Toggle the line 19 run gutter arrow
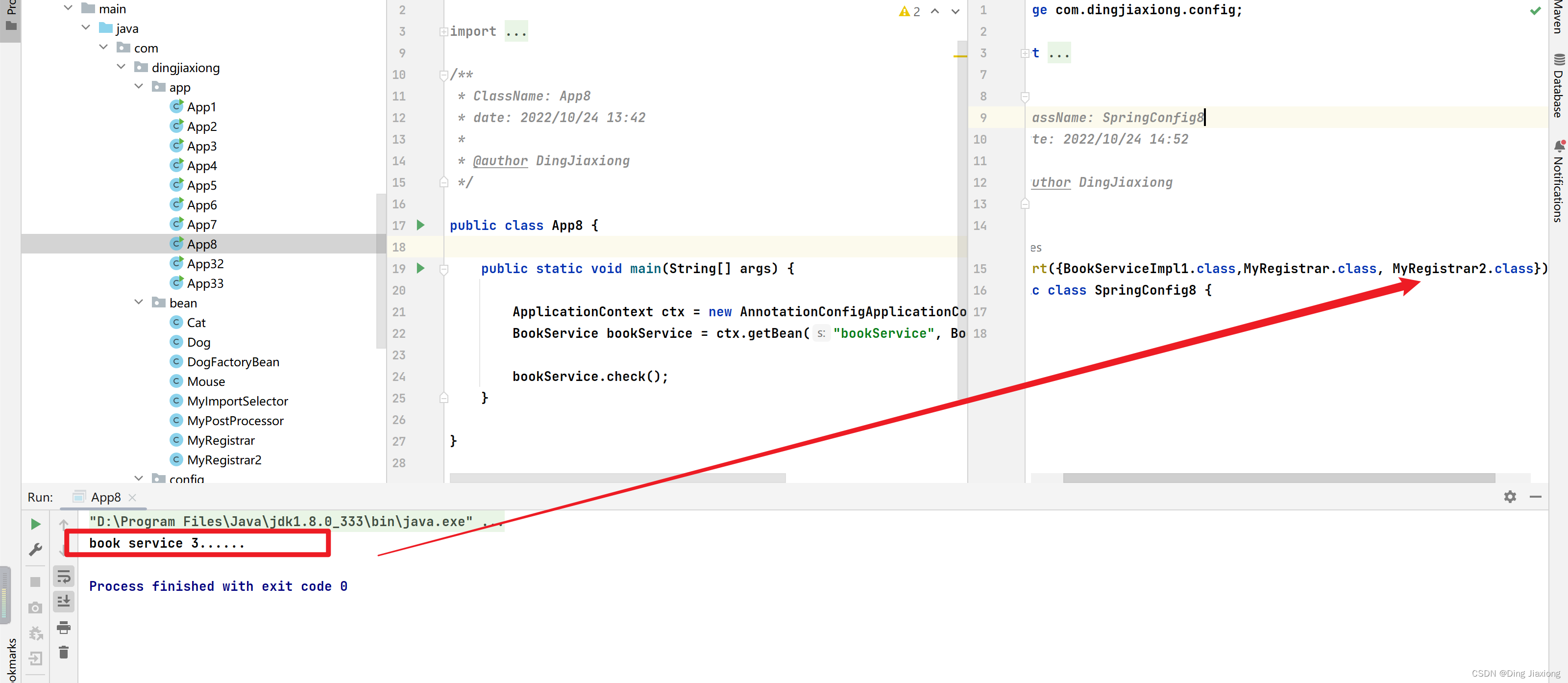Screen dimensions: 1568x683 point(421,268)
